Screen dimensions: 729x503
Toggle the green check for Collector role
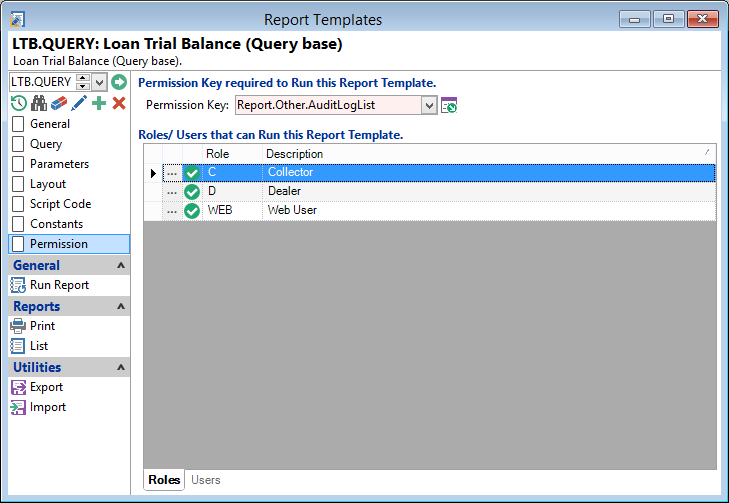click(192, 173)
